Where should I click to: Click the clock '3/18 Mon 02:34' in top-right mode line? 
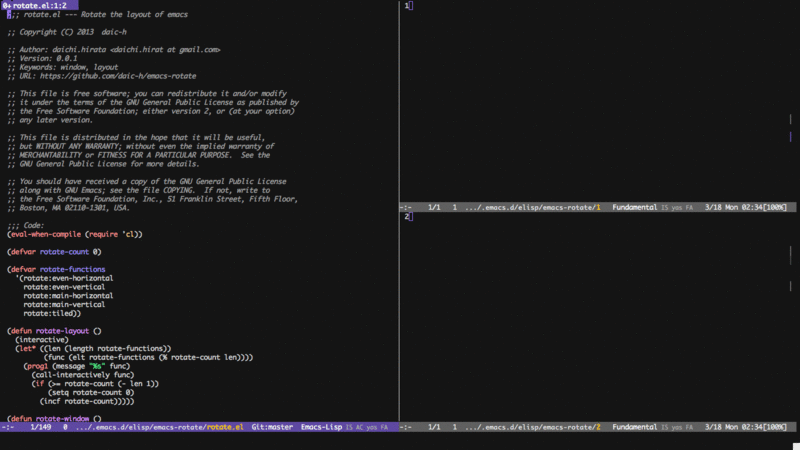click(733, 207)
